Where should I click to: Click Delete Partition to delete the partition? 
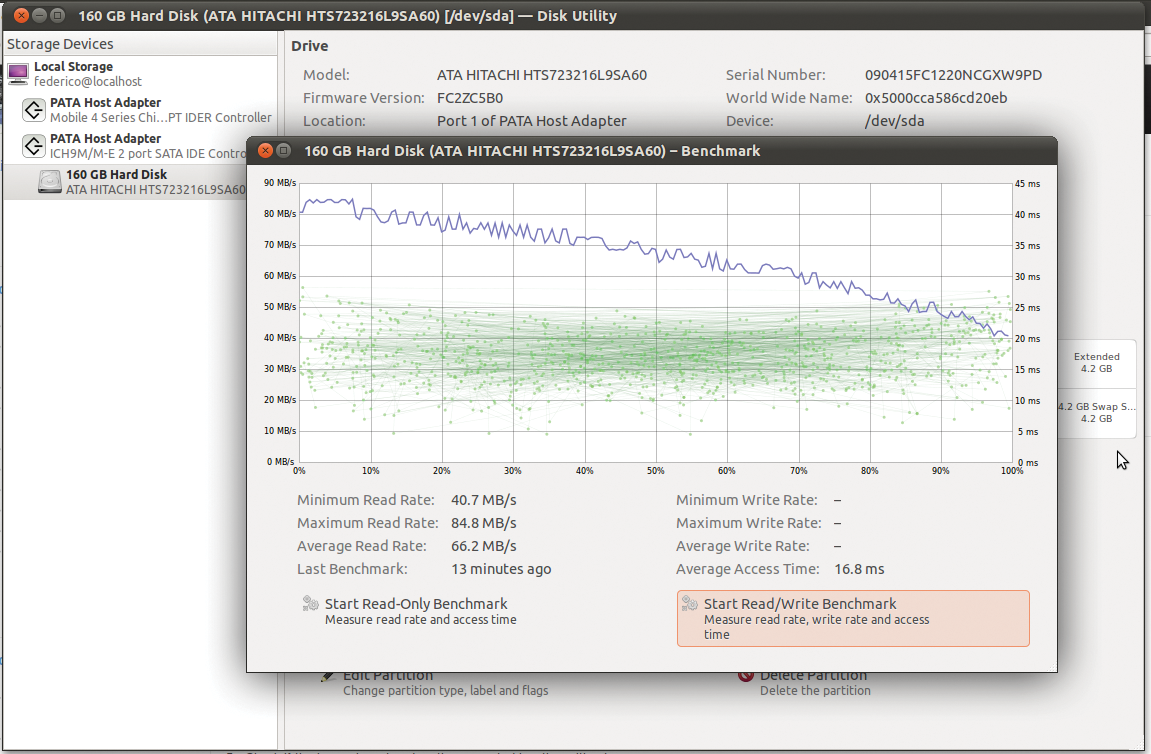(x=810, y=677)
